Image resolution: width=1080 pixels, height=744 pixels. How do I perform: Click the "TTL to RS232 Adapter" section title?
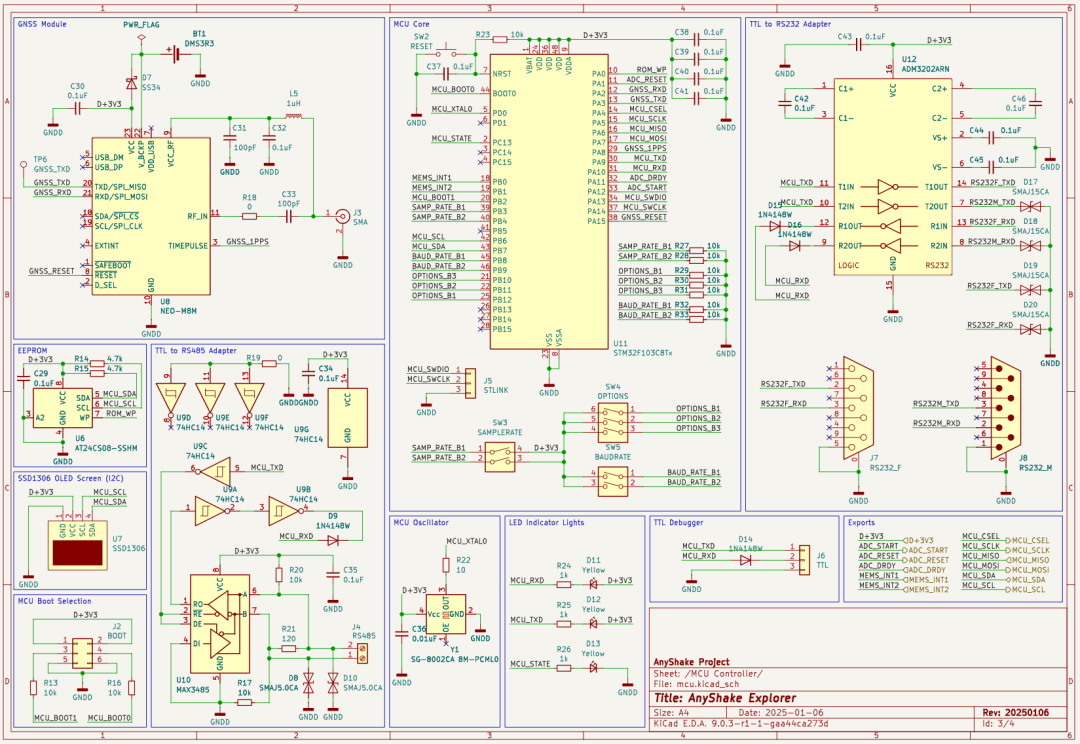[790, 24]
